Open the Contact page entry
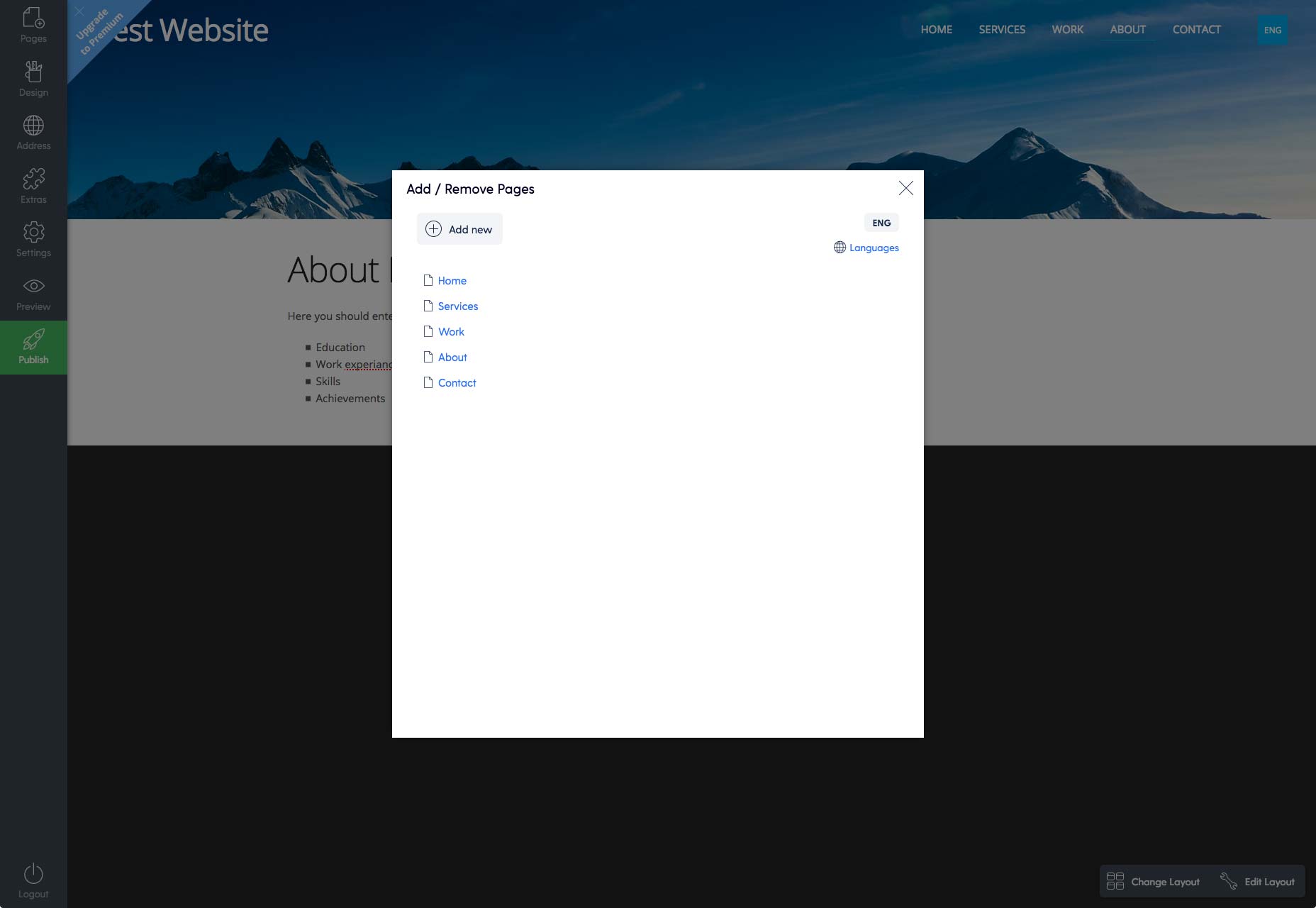The height and width of the screenshot is (908, 1316). point(457,383)
